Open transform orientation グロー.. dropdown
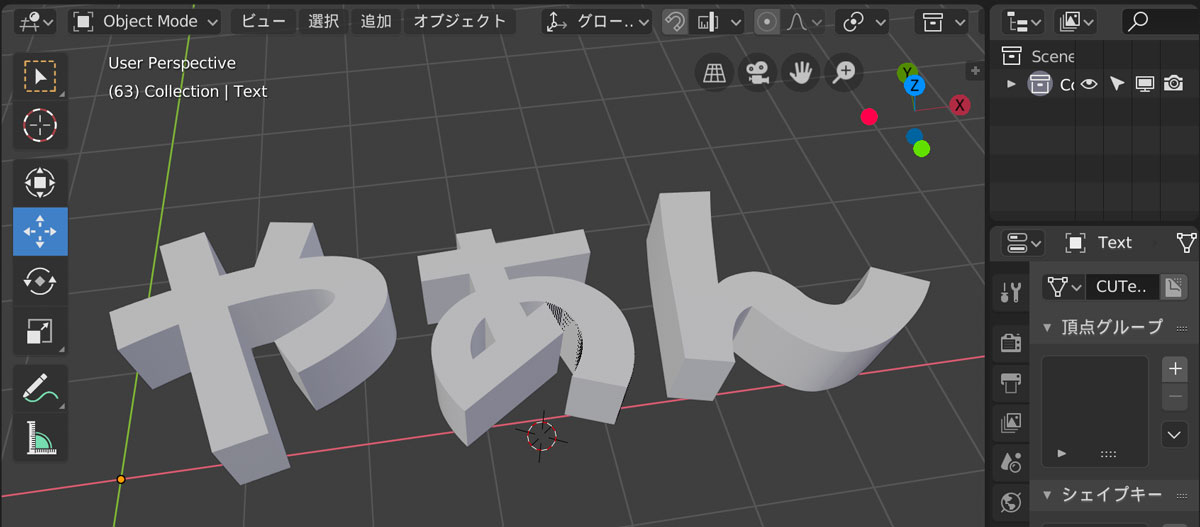Viewport: 1200px width, 527px height. (597, 21)
